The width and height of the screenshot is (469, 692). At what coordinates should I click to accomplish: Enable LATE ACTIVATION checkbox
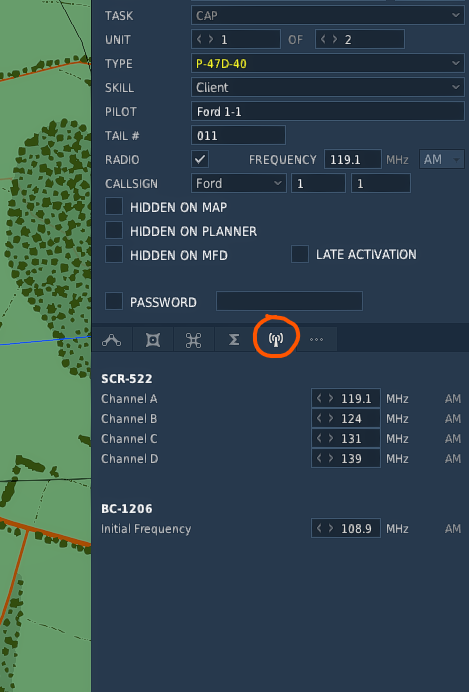(x=300, y=254)
